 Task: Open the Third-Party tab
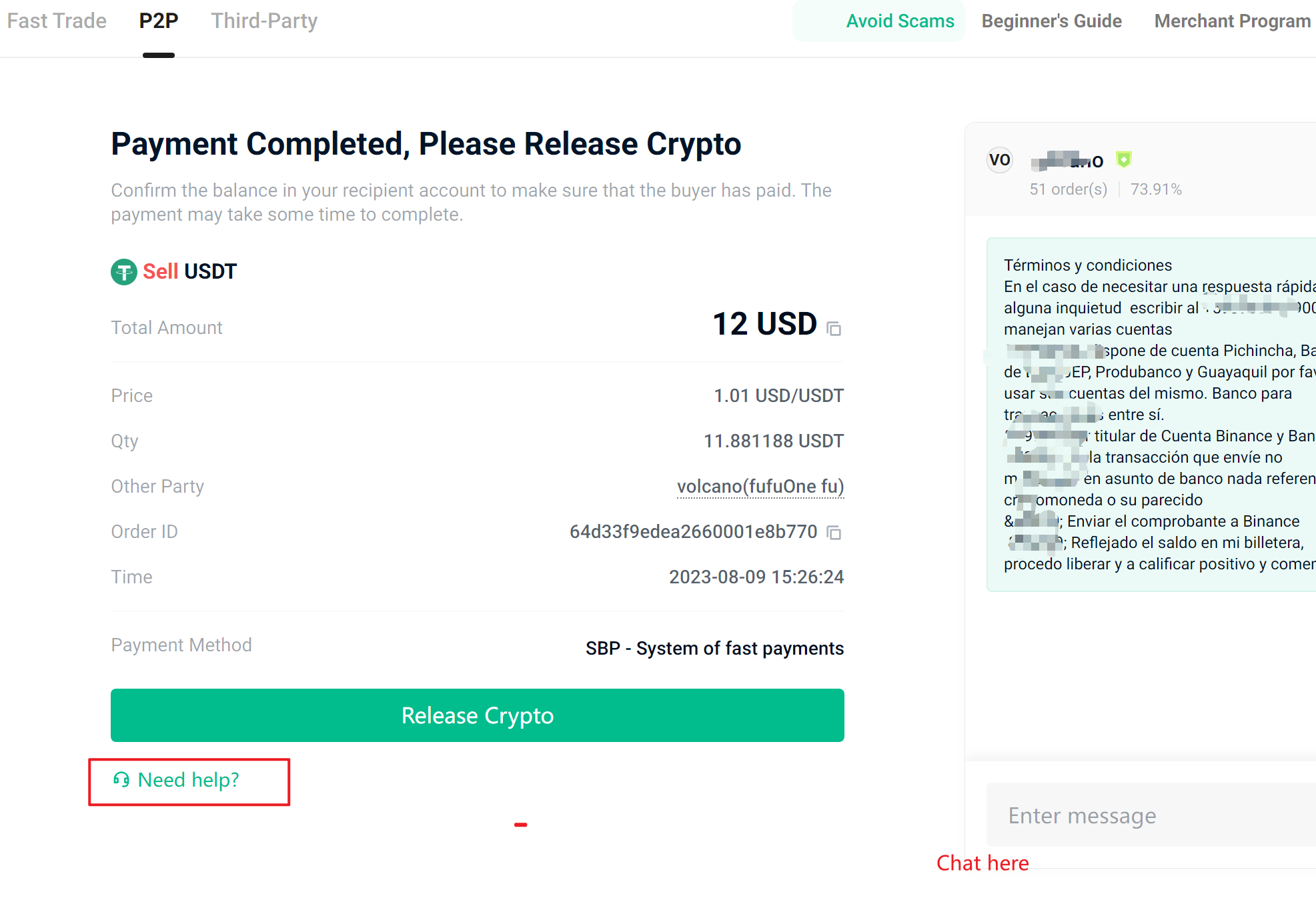pyautogui.click(x=264, y=21)
